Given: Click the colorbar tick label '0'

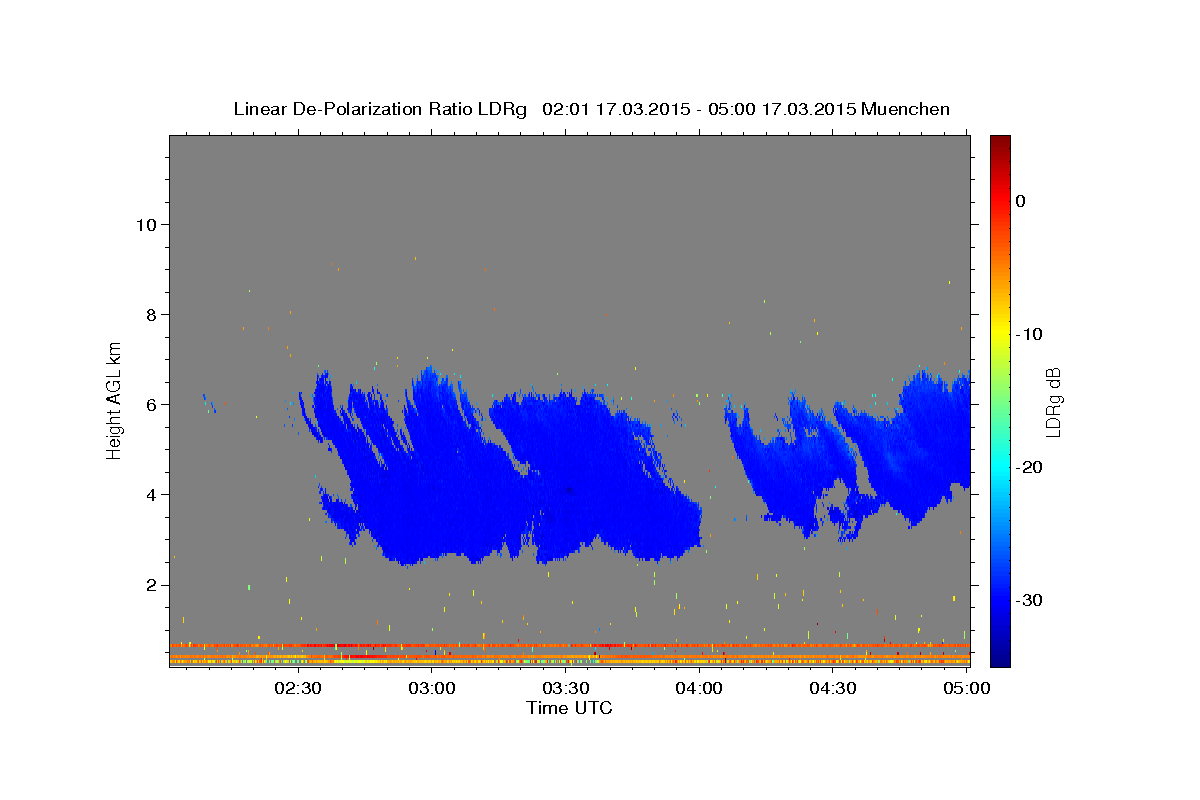Looking at the screenshot, I should 1021,201.
